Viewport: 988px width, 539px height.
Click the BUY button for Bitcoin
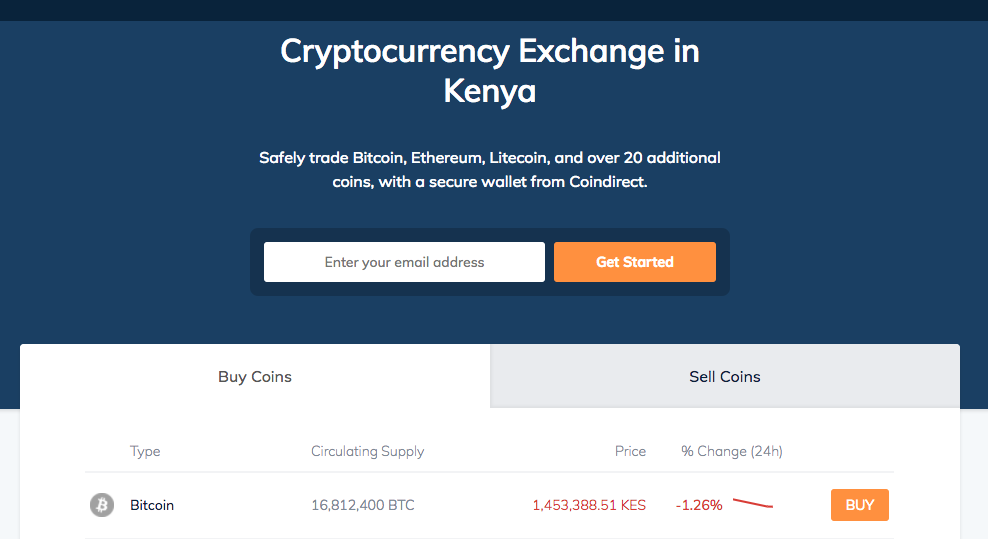(859, 505)
